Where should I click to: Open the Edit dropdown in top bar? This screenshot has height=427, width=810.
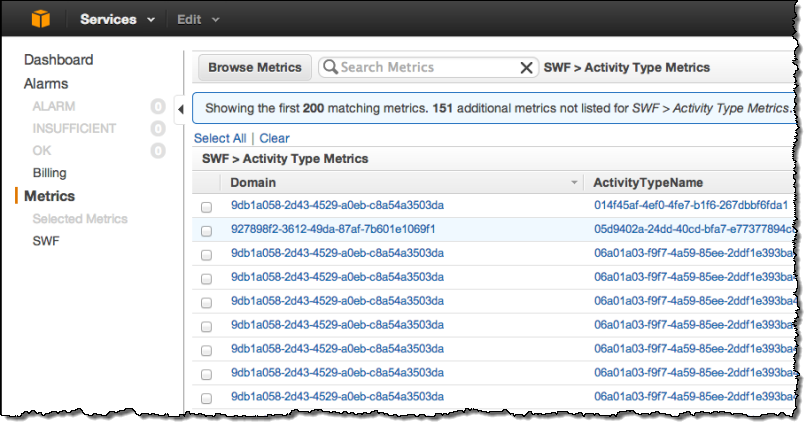(x=198, y=19)
